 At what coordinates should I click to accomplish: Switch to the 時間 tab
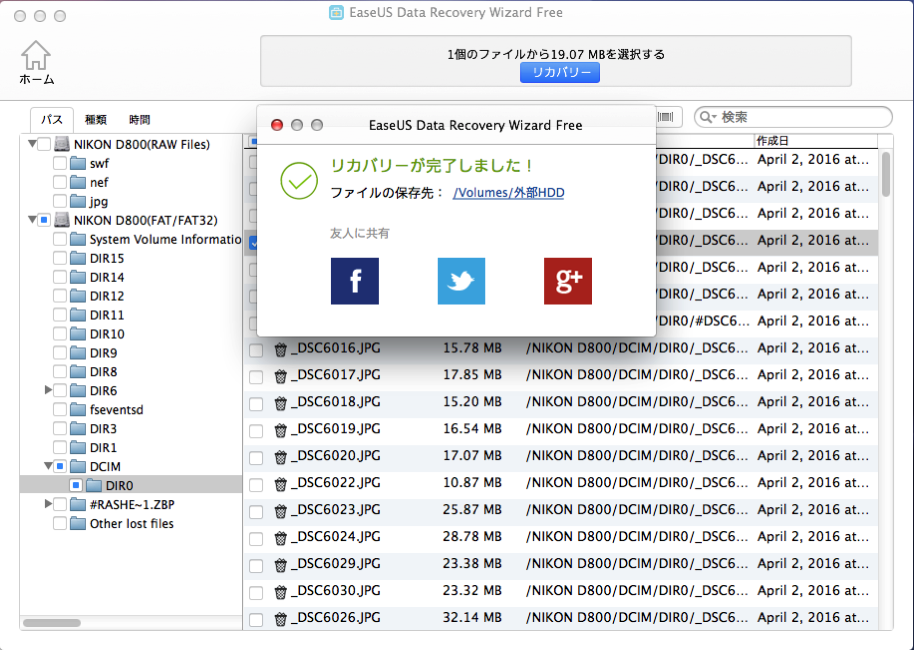tap(139, 119)
